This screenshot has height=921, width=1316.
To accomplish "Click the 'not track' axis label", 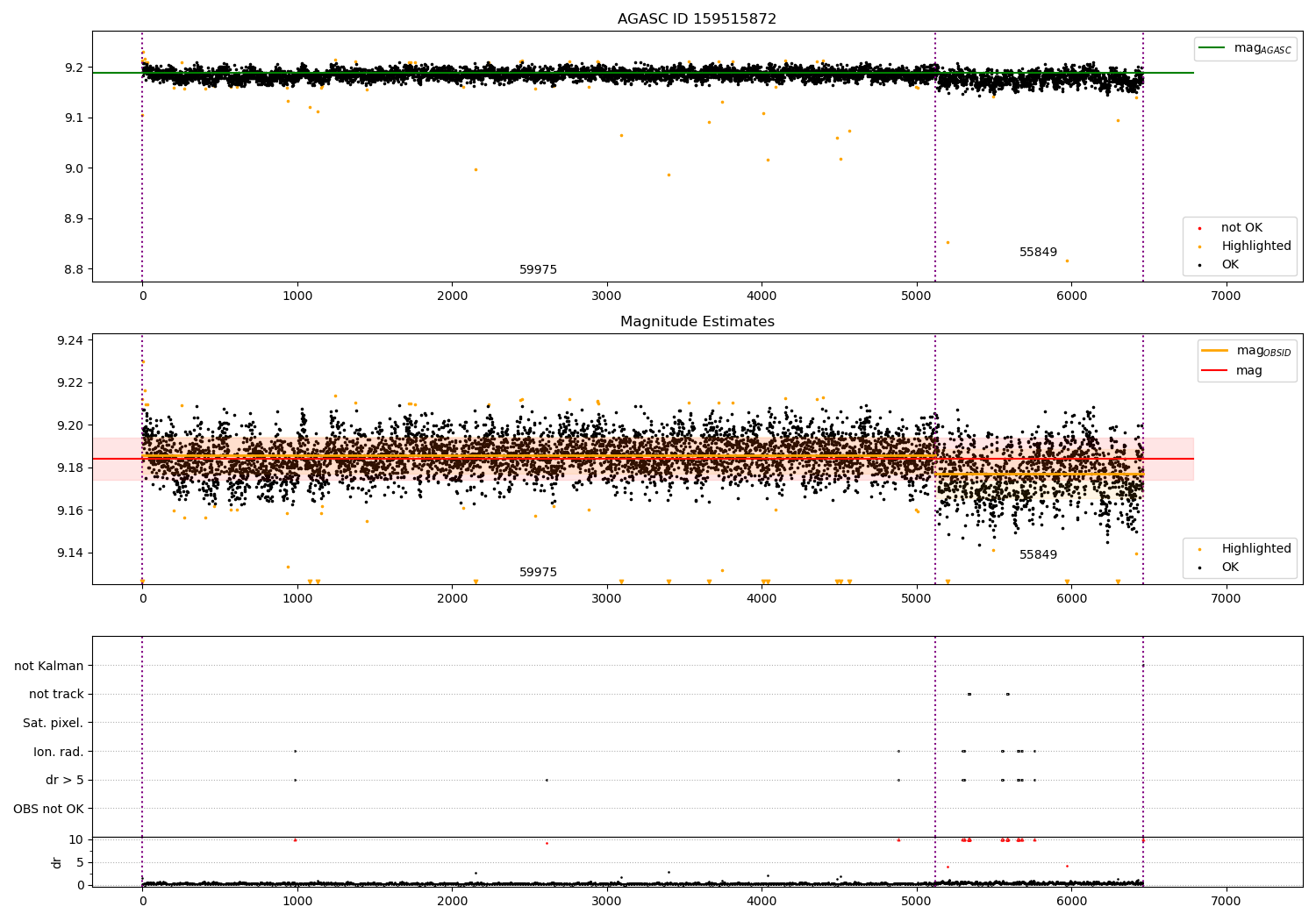I will (56, 695).
